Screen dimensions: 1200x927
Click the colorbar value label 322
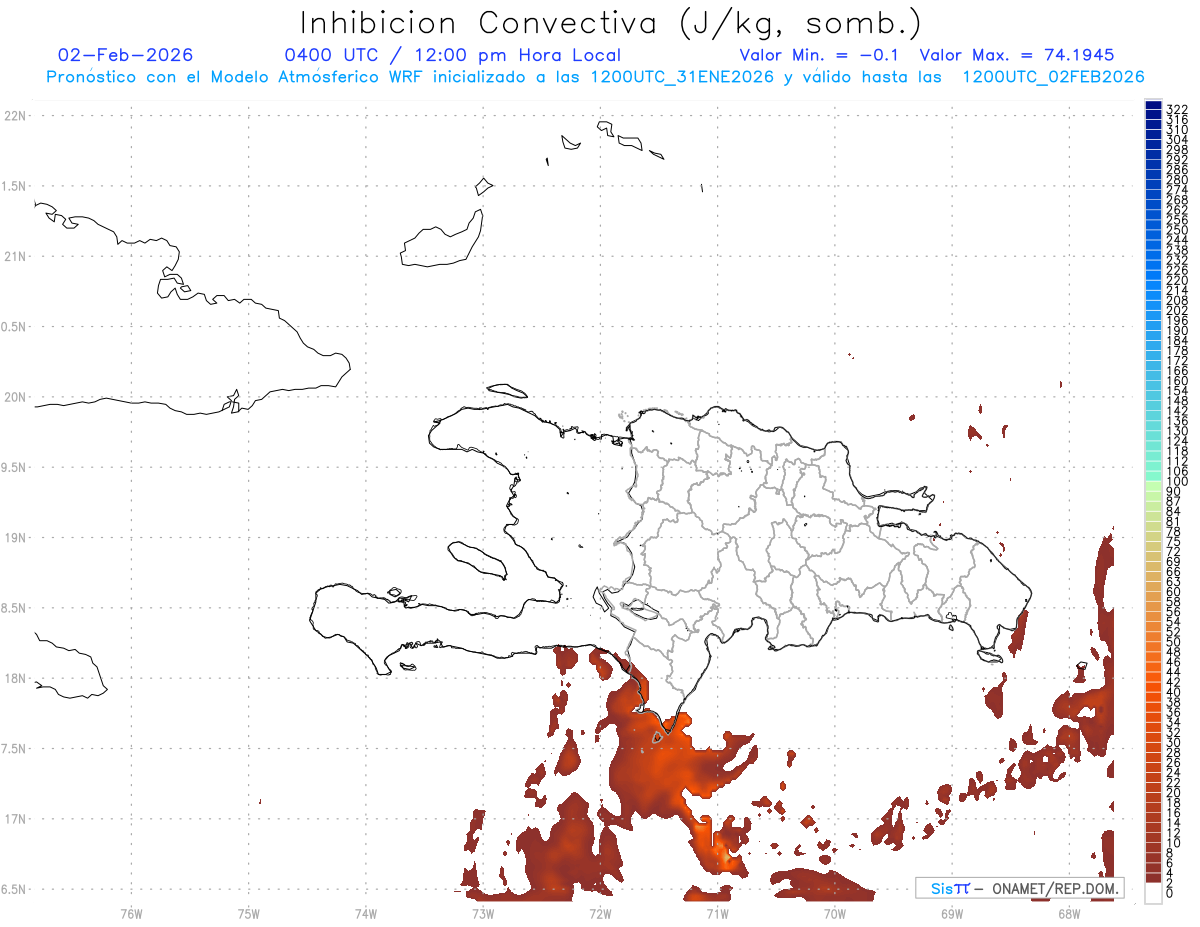coord(1177,109)
